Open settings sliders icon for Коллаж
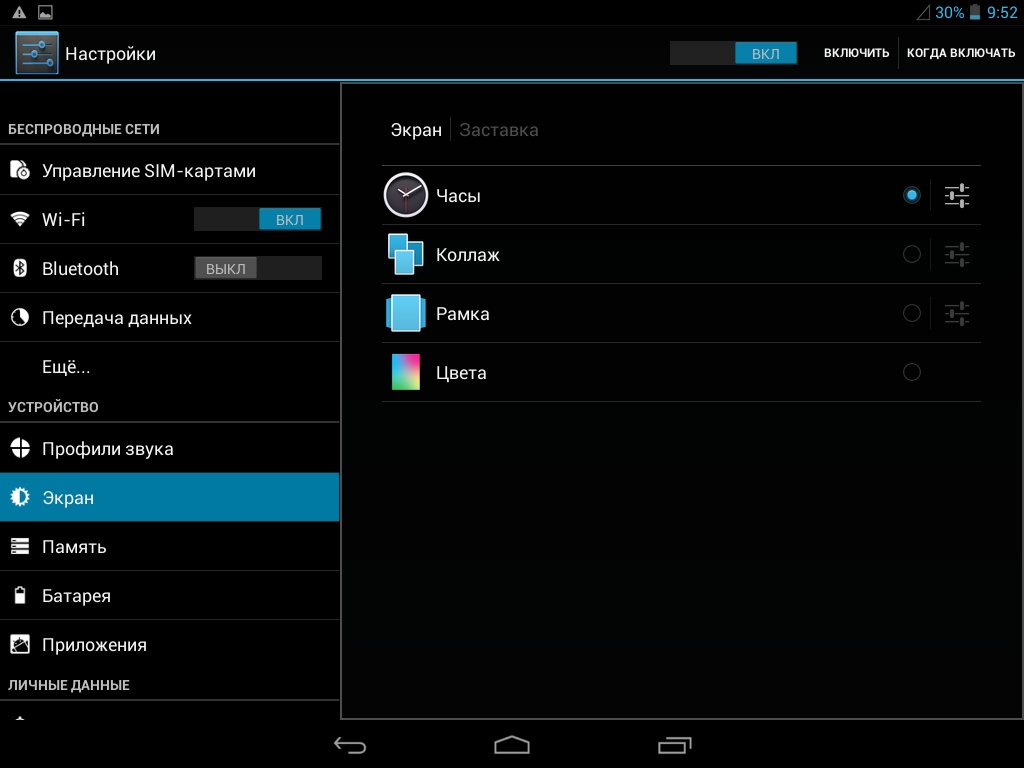The image size is (1024, 768). (x=957, y=255)
